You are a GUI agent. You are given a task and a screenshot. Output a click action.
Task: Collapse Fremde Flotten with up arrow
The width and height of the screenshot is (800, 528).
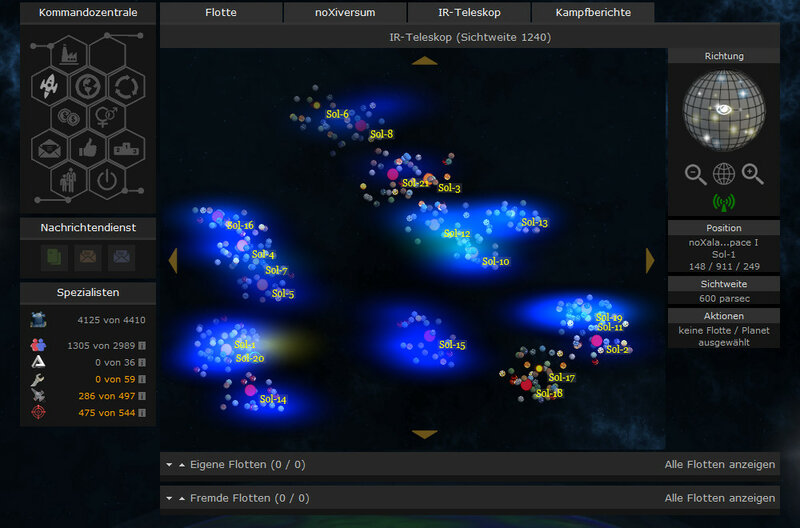tap(182, 498)
